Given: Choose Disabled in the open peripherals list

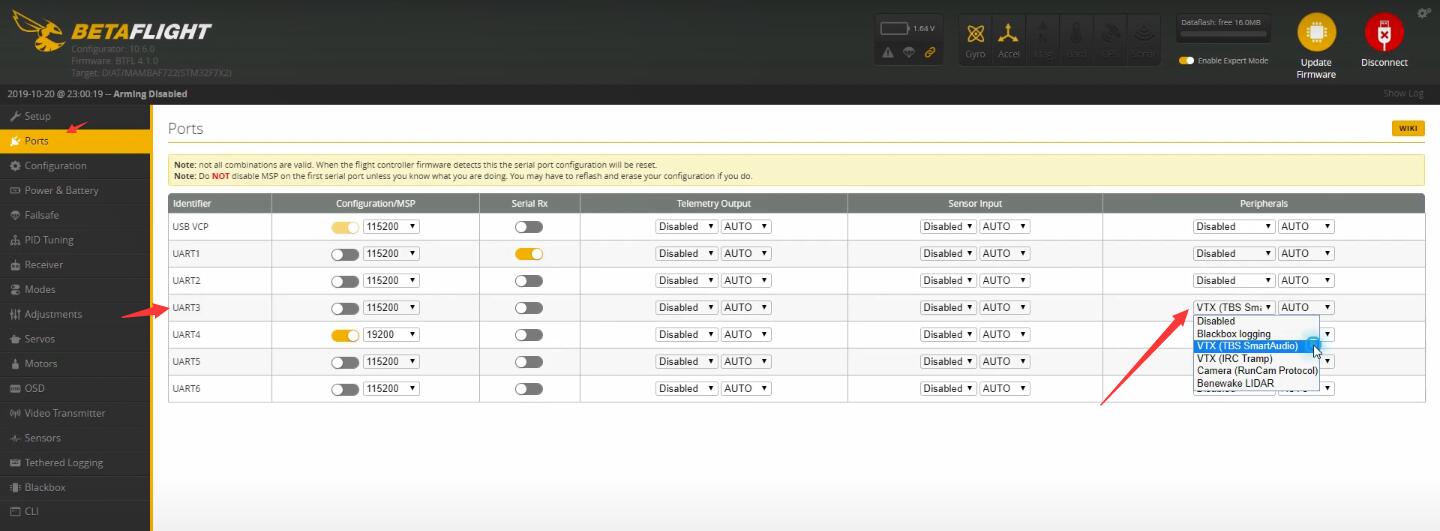Looking at the screenshot, I should pyautogui.click(x=1256, y=321).
